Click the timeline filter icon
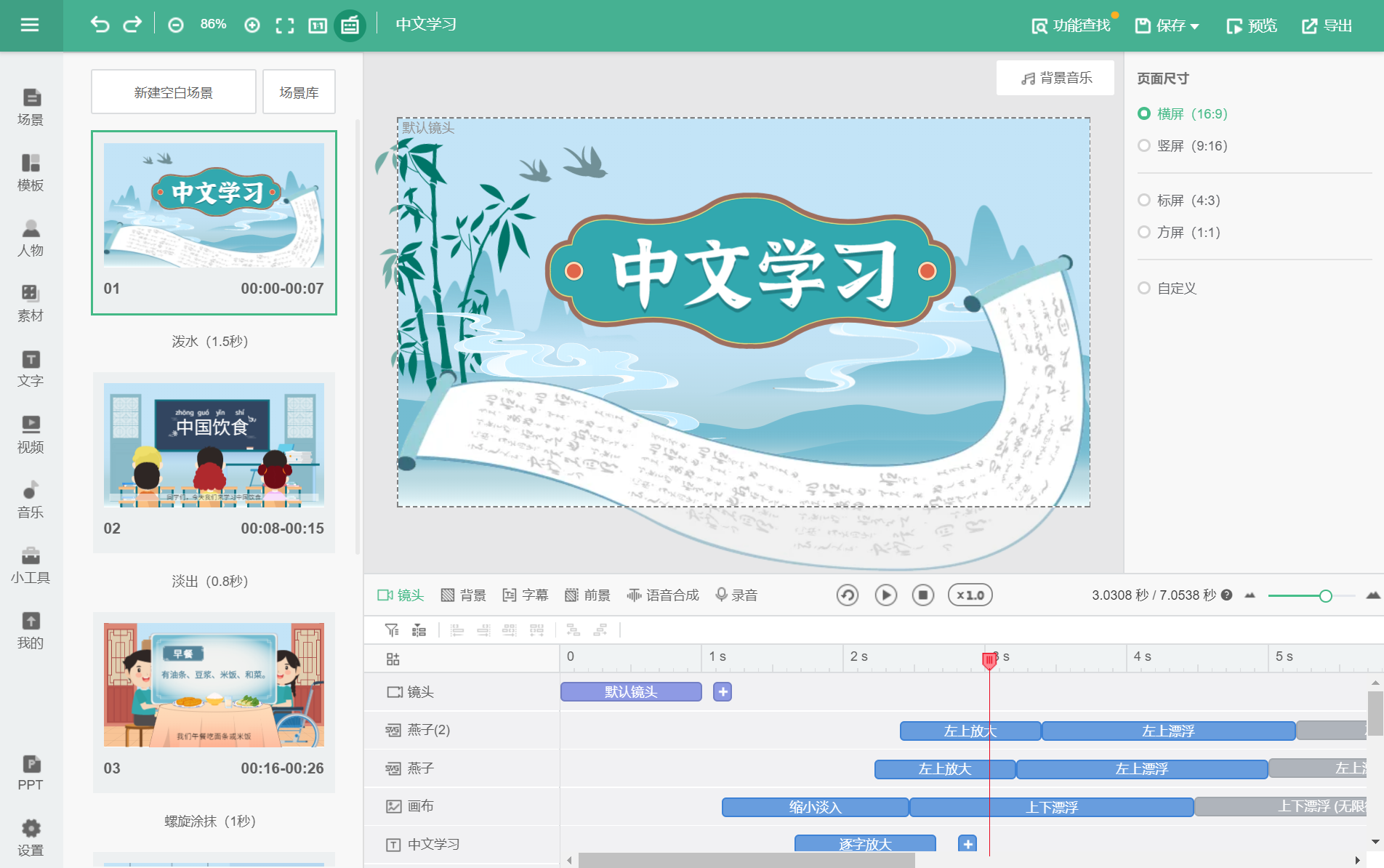Screen dimensions: 1384x868 (392, 630)
